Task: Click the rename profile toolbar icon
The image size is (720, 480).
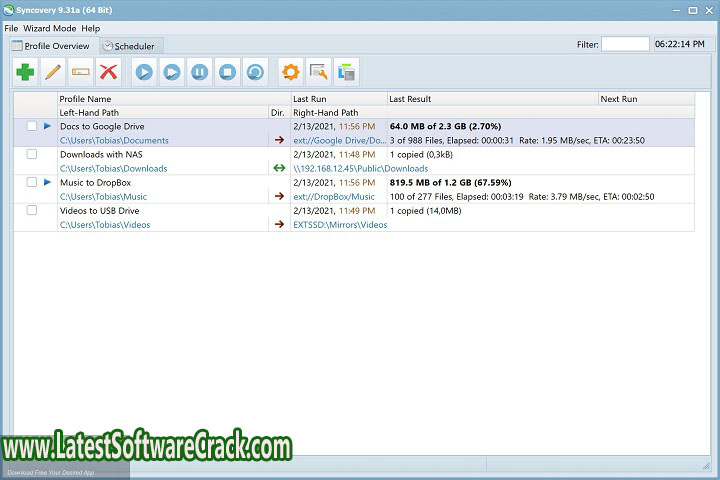Action: pos(81,72)
